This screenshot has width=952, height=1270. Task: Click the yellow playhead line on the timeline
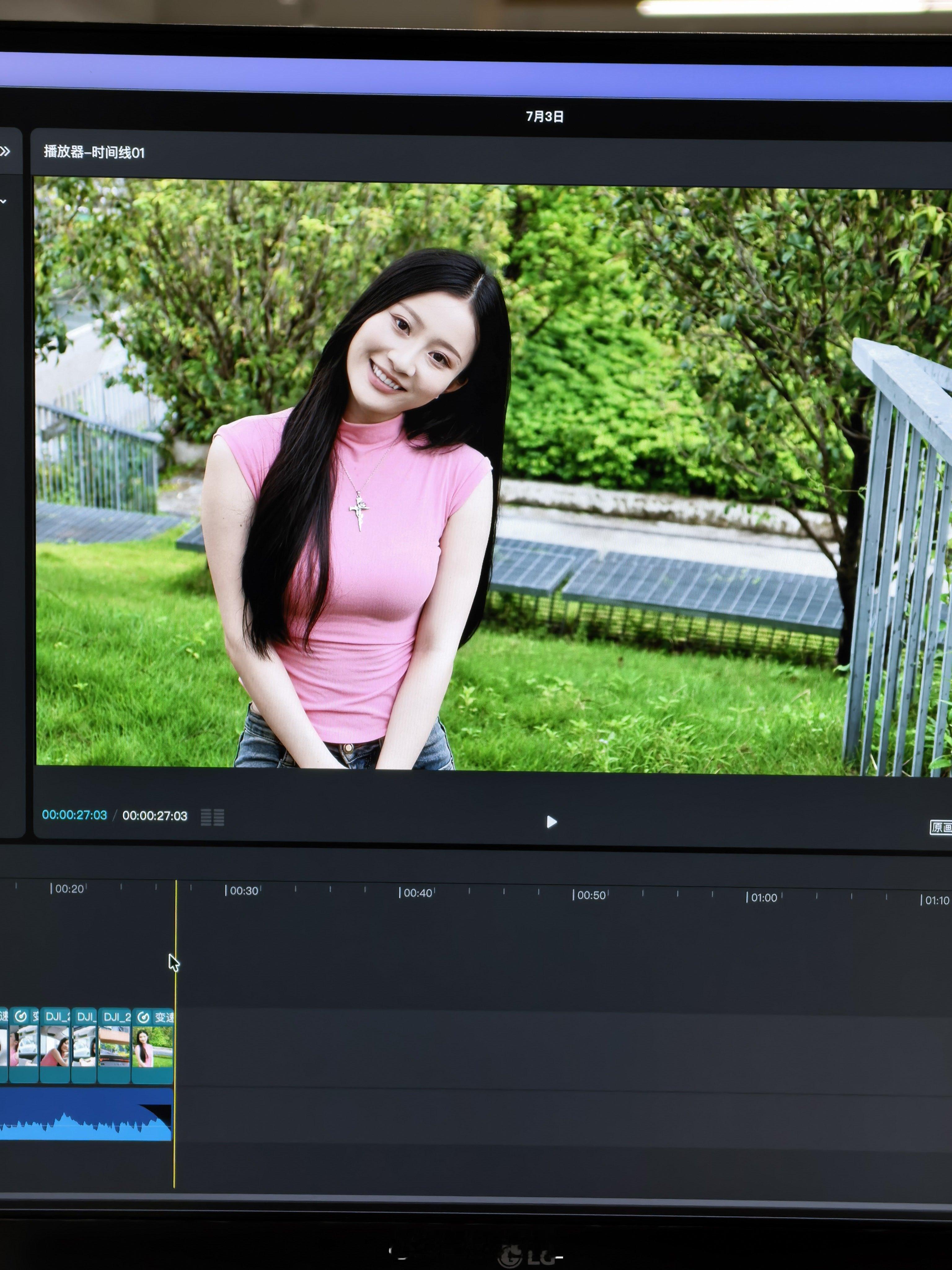click(x=175, y=1033)
